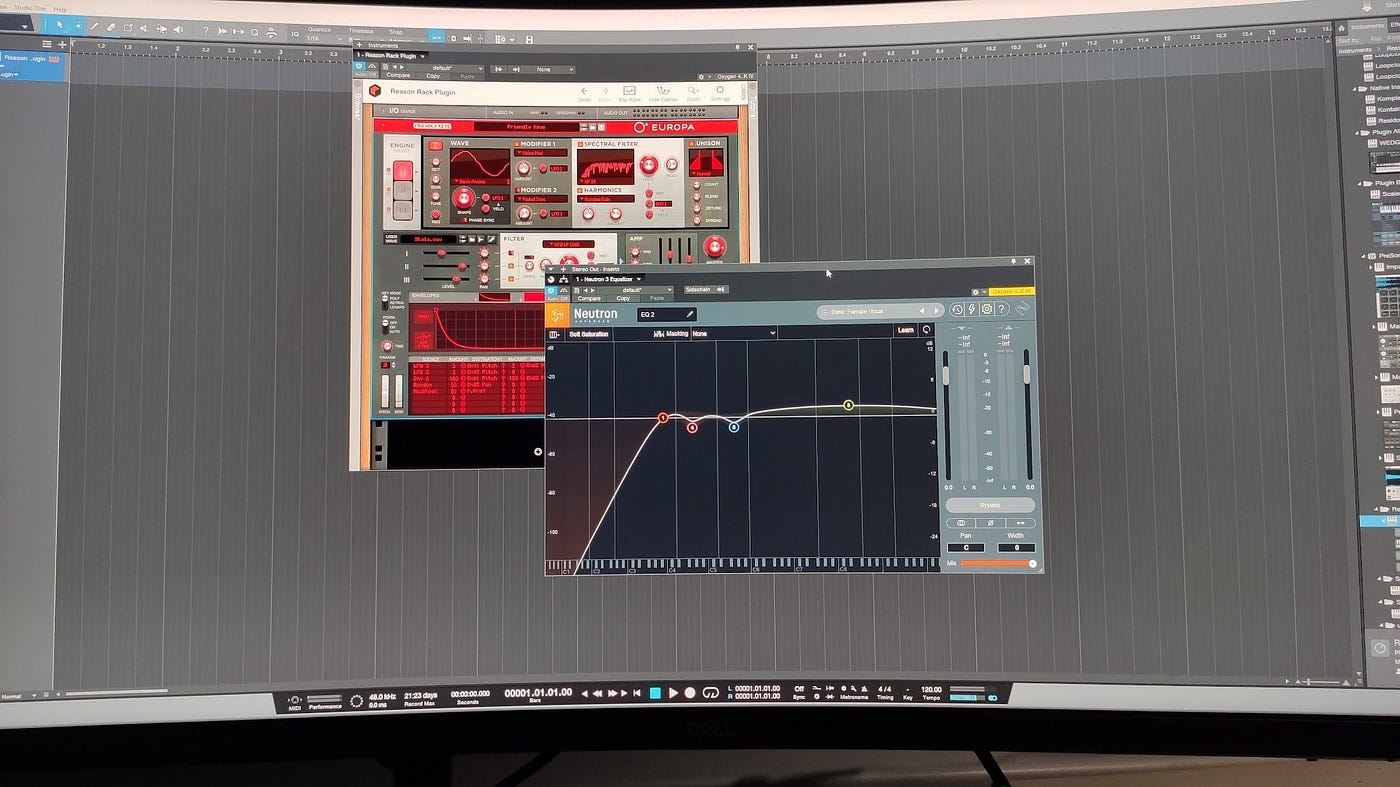Open Neutron default preset dropdown
The width and height of the screenshot is (1400, 787).
[636, 290]
